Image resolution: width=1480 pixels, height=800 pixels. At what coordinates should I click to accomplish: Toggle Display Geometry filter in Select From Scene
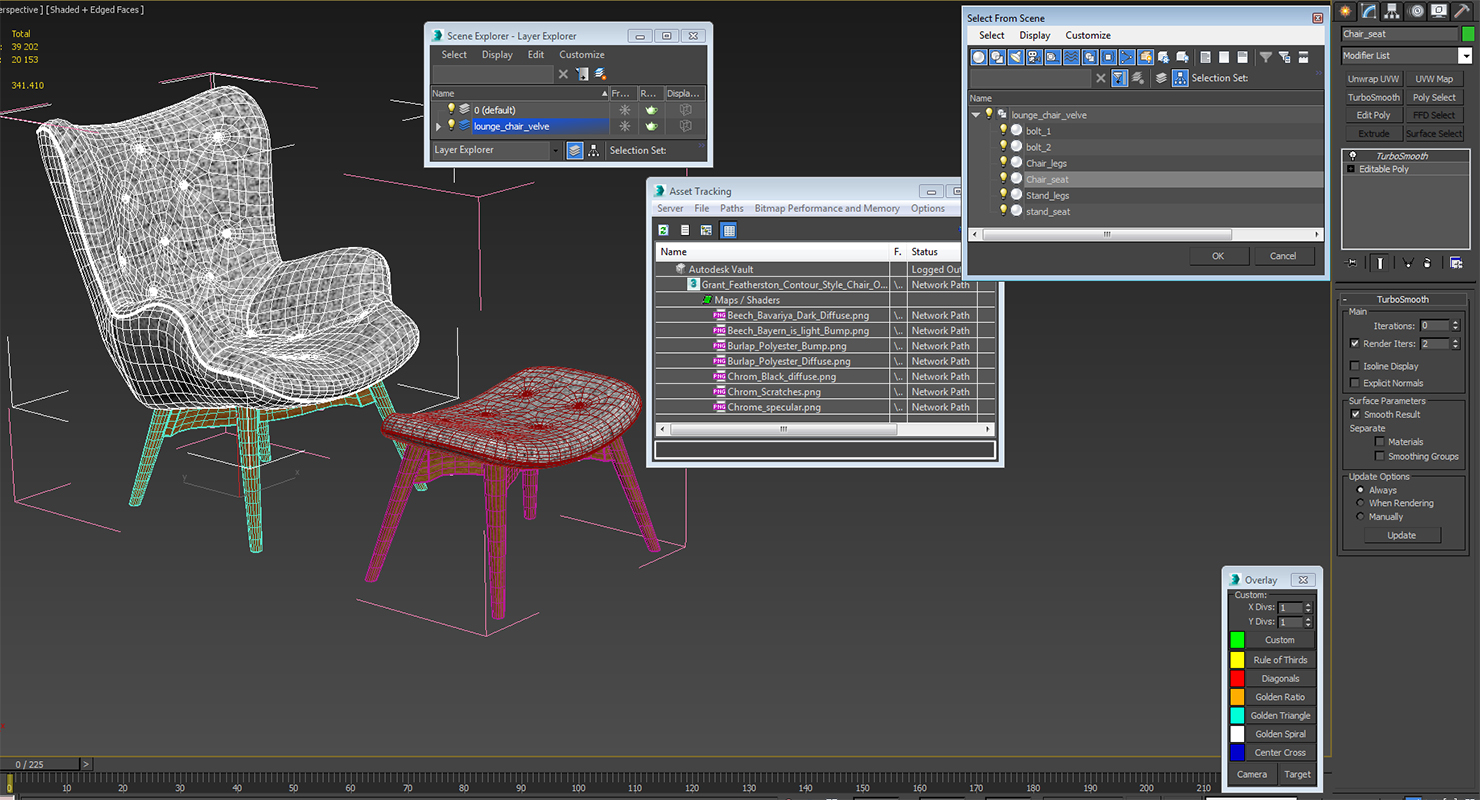tap(979, 57)
